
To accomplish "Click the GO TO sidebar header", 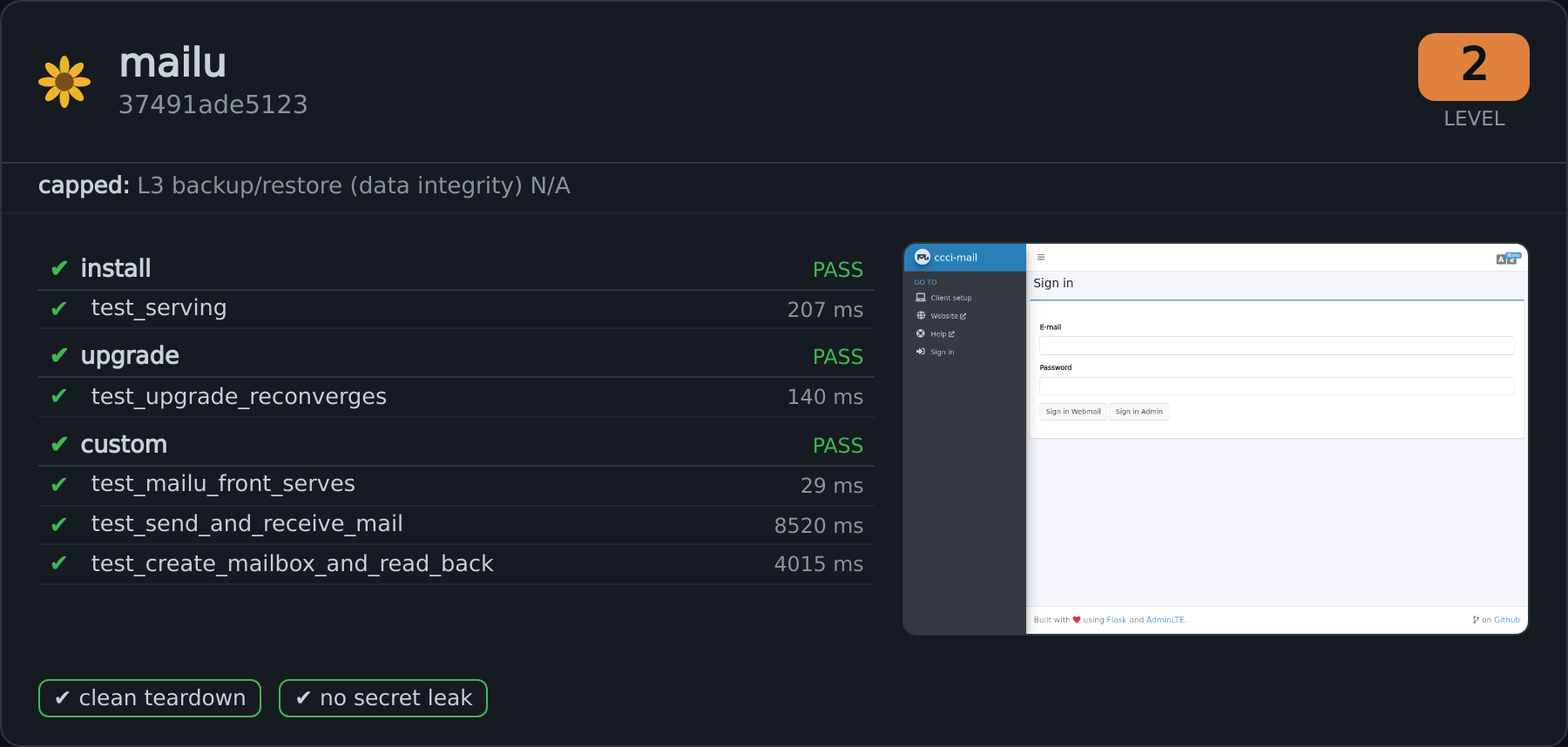I will coord(925,282).
